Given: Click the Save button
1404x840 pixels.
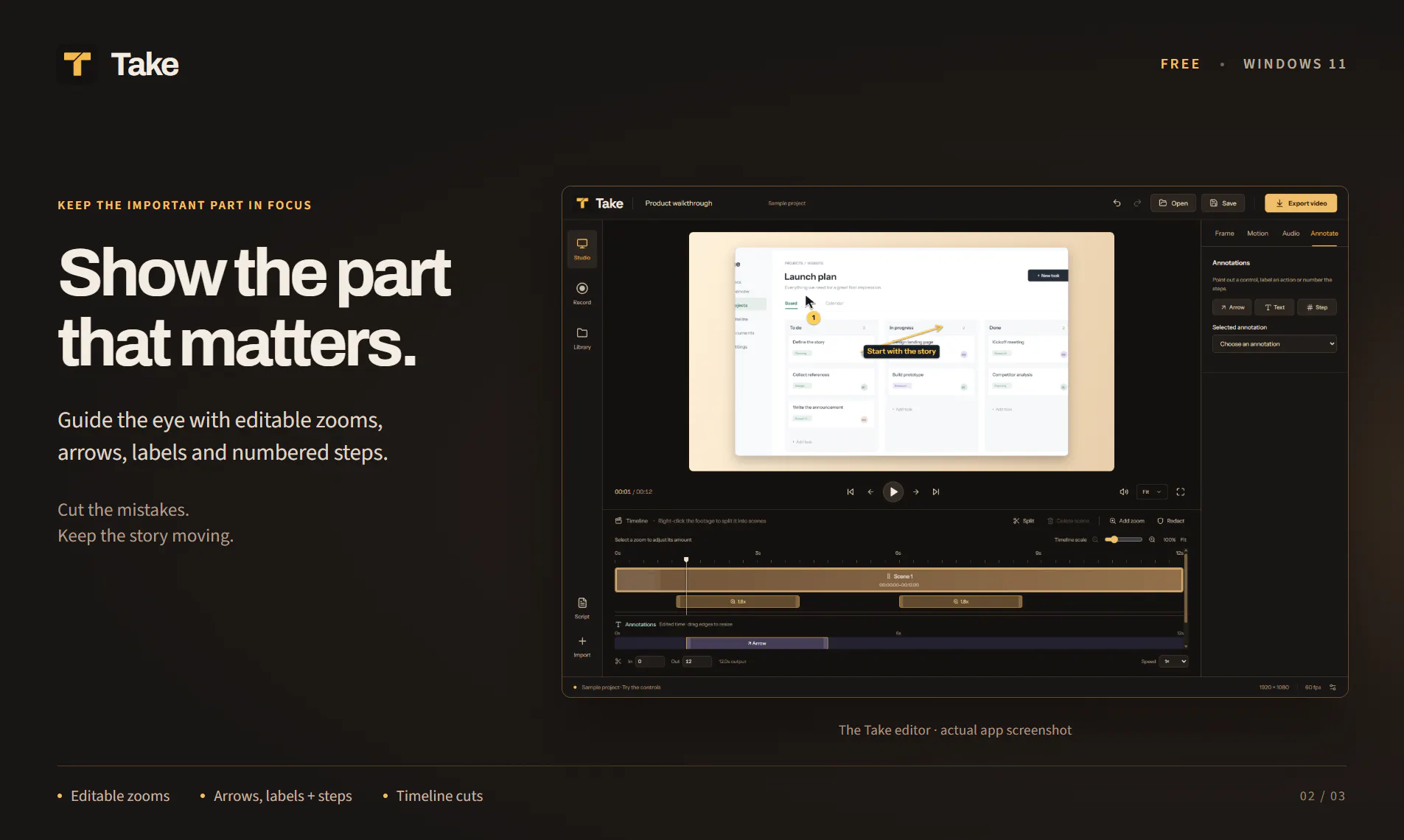Looking at the screenshot, I should 1223,203.
